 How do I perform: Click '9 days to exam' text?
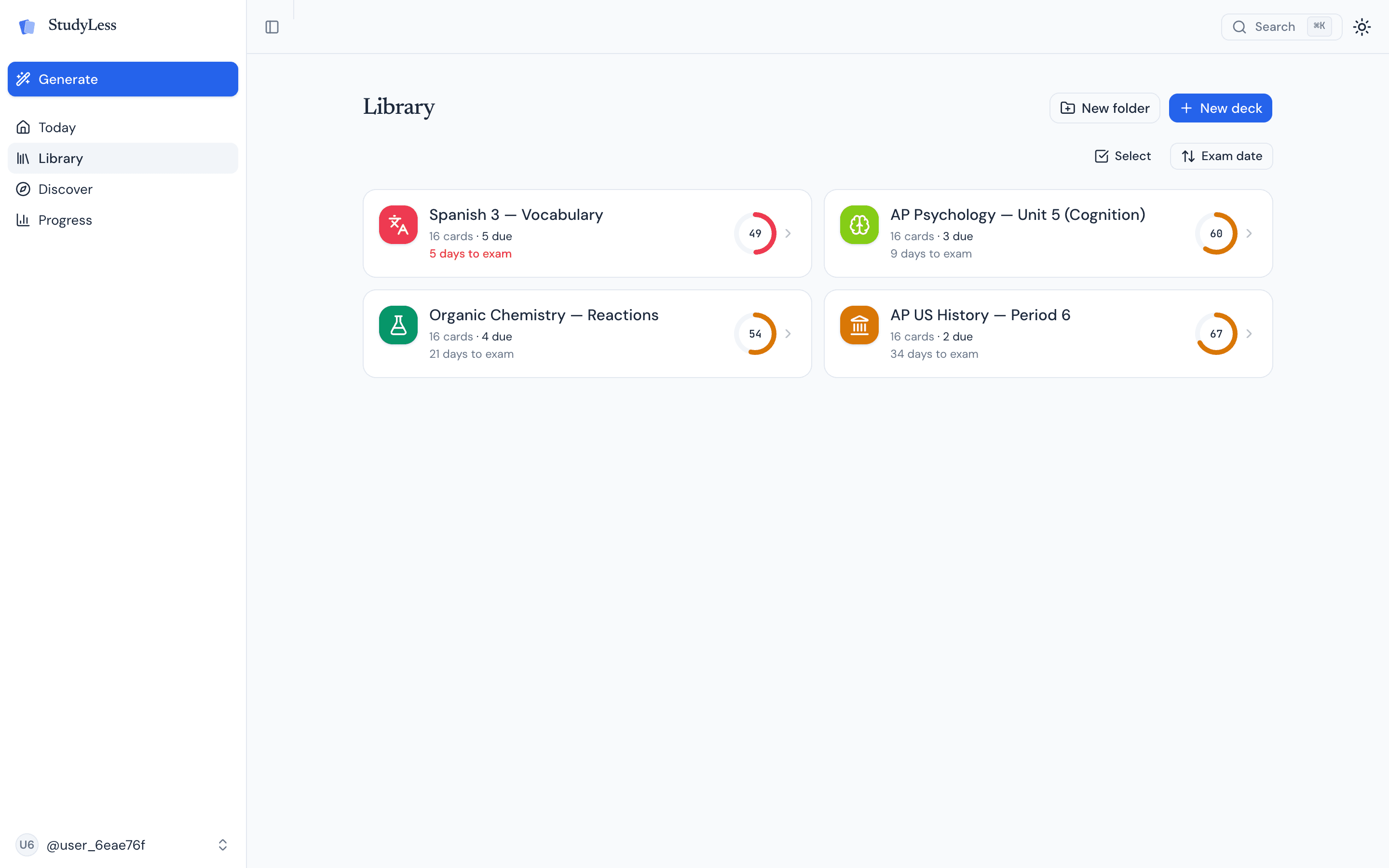point(931,254)
